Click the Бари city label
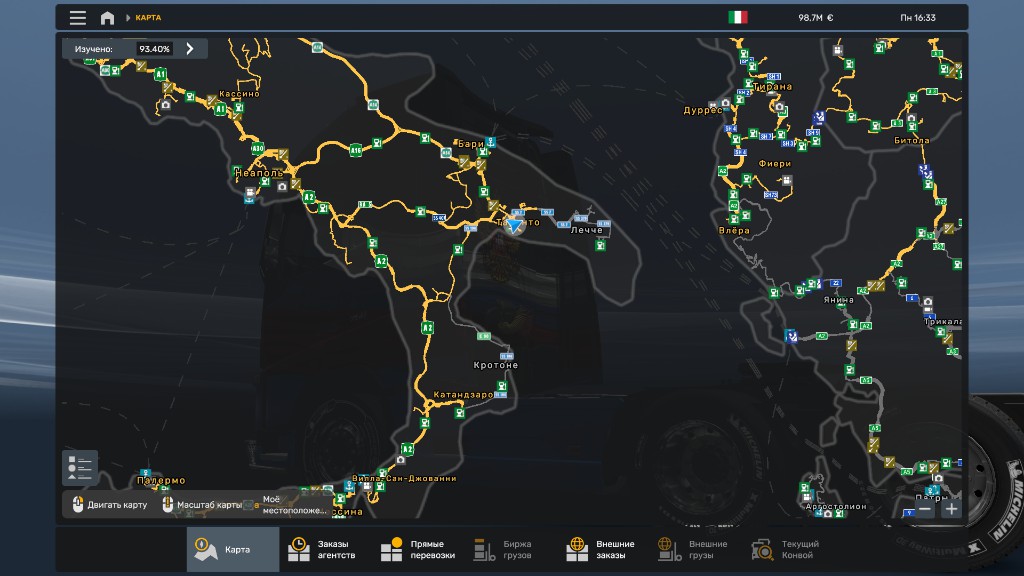 click(471, 144)
